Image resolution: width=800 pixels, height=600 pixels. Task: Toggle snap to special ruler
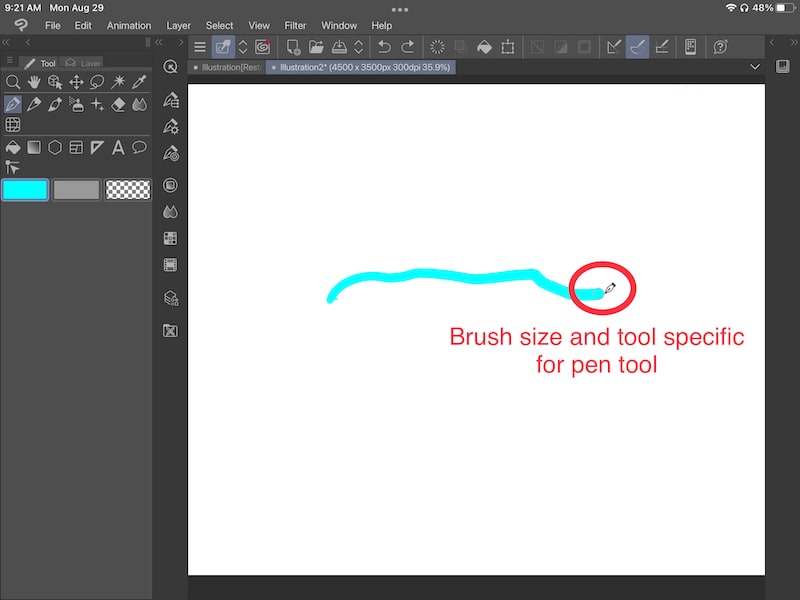(x=637, y=46)
